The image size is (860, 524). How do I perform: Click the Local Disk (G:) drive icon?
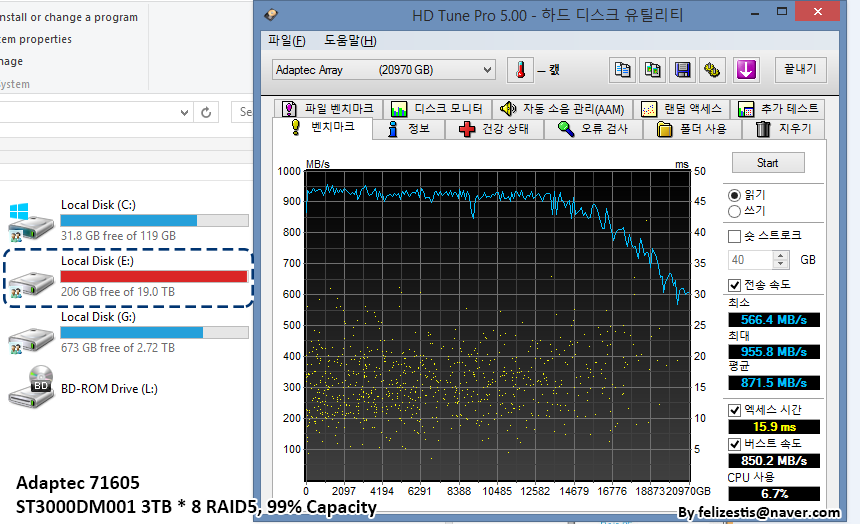point(31,339)
